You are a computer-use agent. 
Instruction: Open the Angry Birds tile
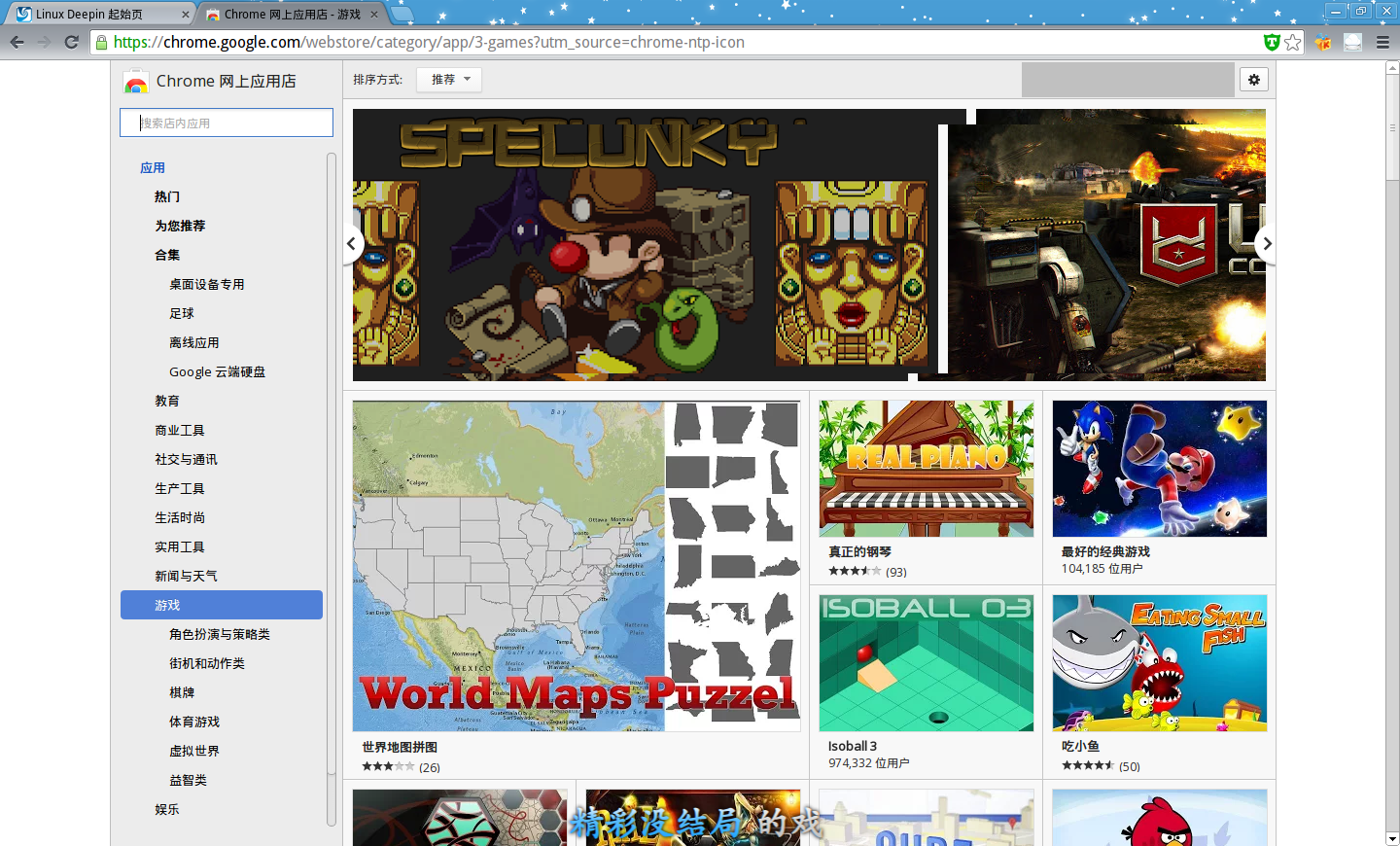tap(1160, 818)
